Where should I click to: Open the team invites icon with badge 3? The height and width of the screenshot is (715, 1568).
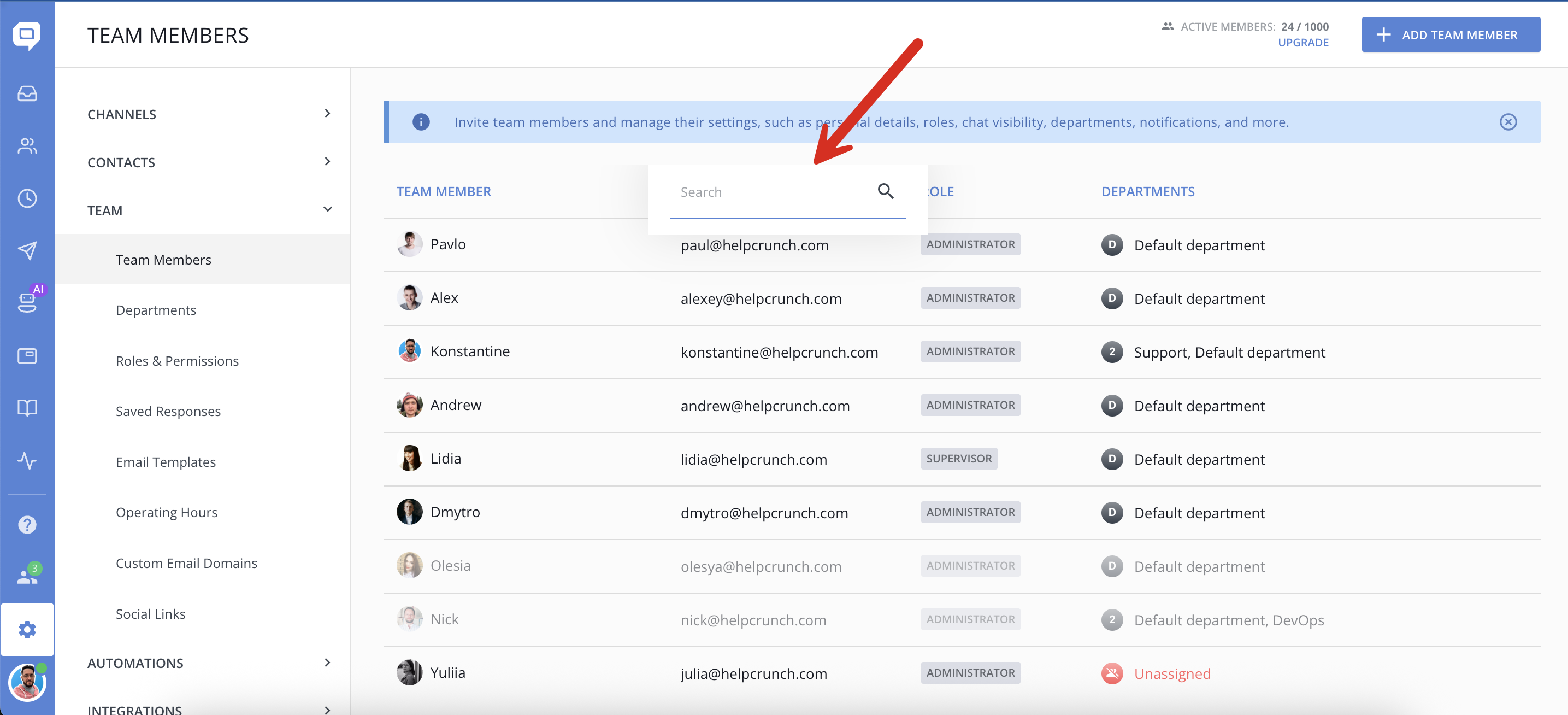pos(28,575)
